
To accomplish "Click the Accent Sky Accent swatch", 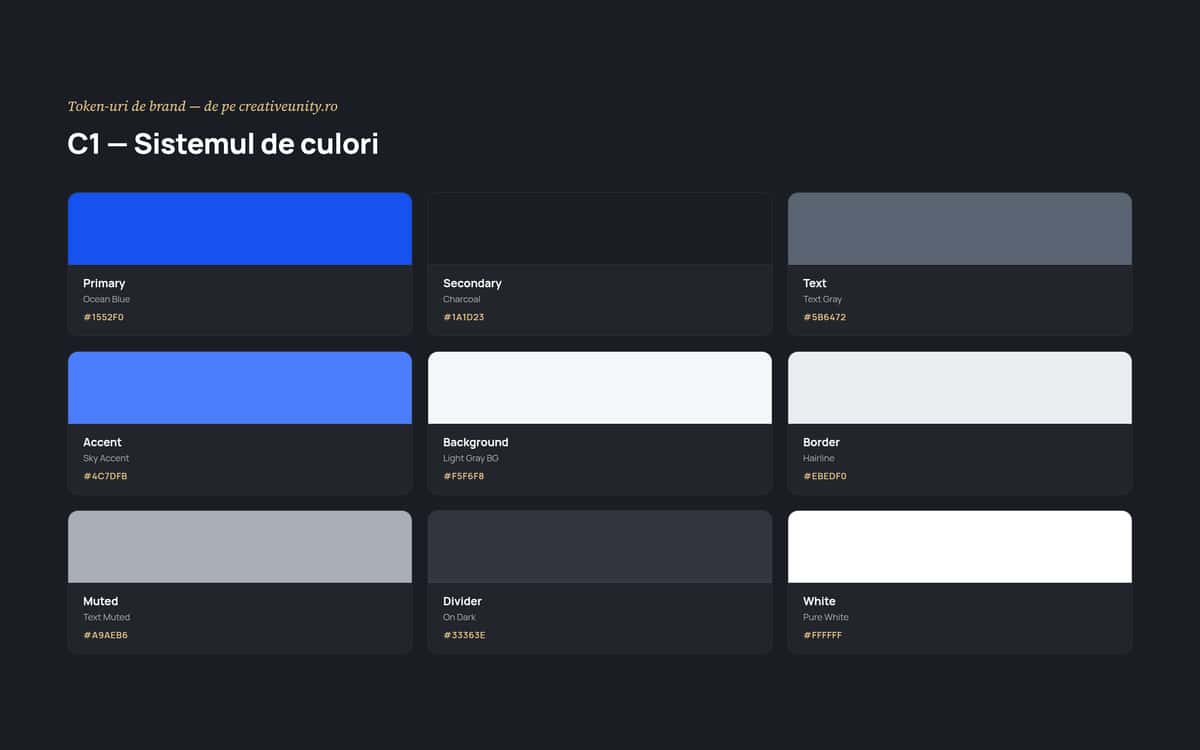I will tap(240, 388).
